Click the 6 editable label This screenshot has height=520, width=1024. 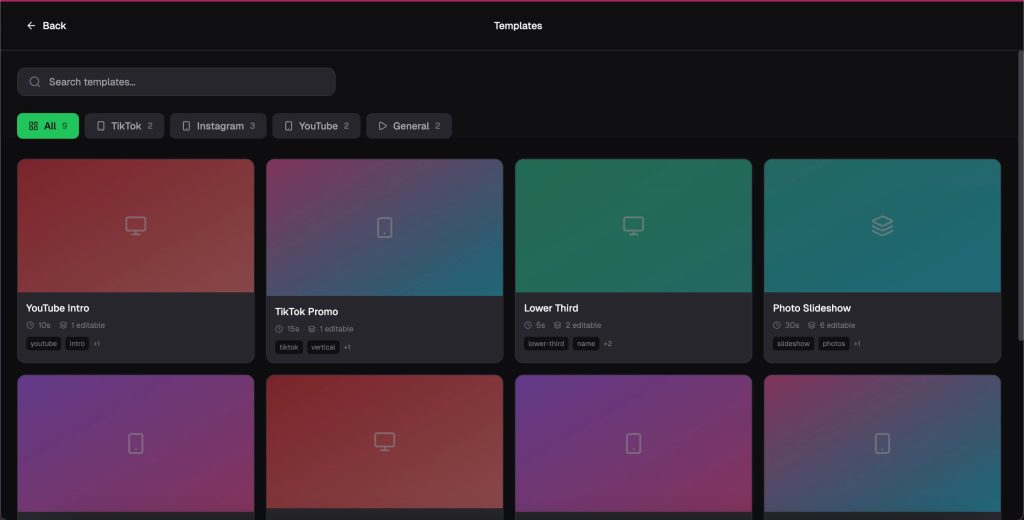pos(837,325)
